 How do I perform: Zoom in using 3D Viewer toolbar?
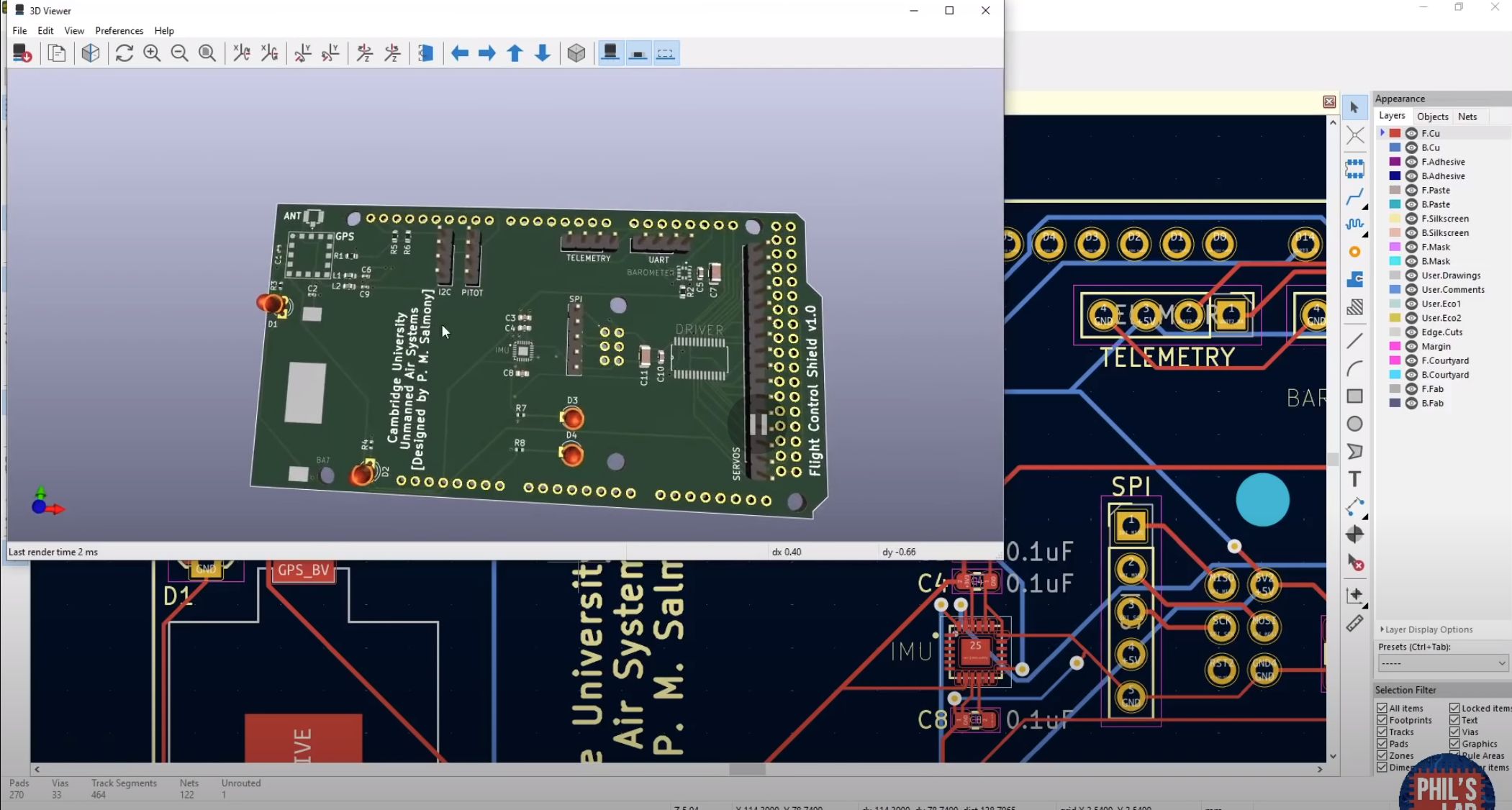(x=152, y=53)
